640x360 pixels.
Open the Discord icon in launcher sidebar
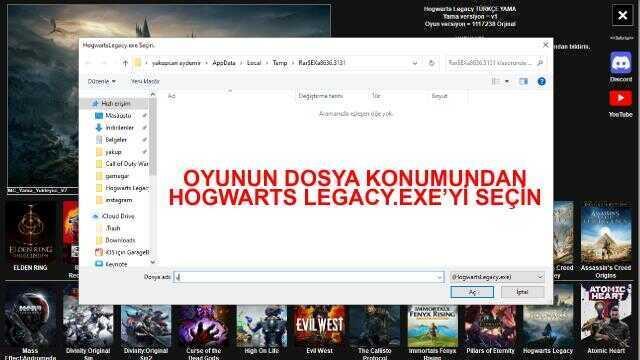621,63
